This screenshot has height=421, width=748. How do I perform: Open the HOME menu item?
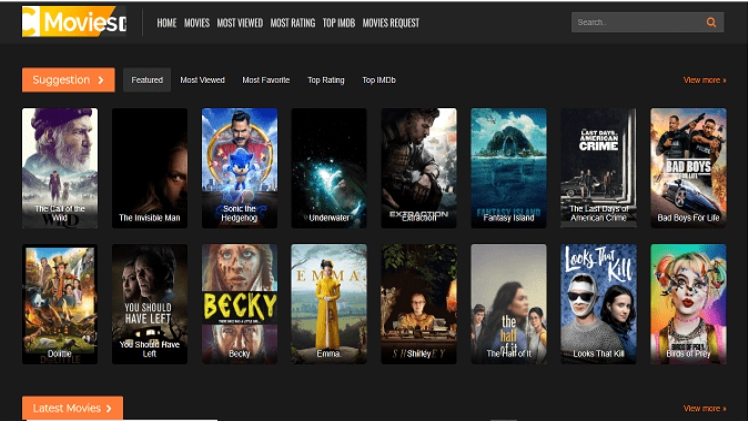click(166, 23)
